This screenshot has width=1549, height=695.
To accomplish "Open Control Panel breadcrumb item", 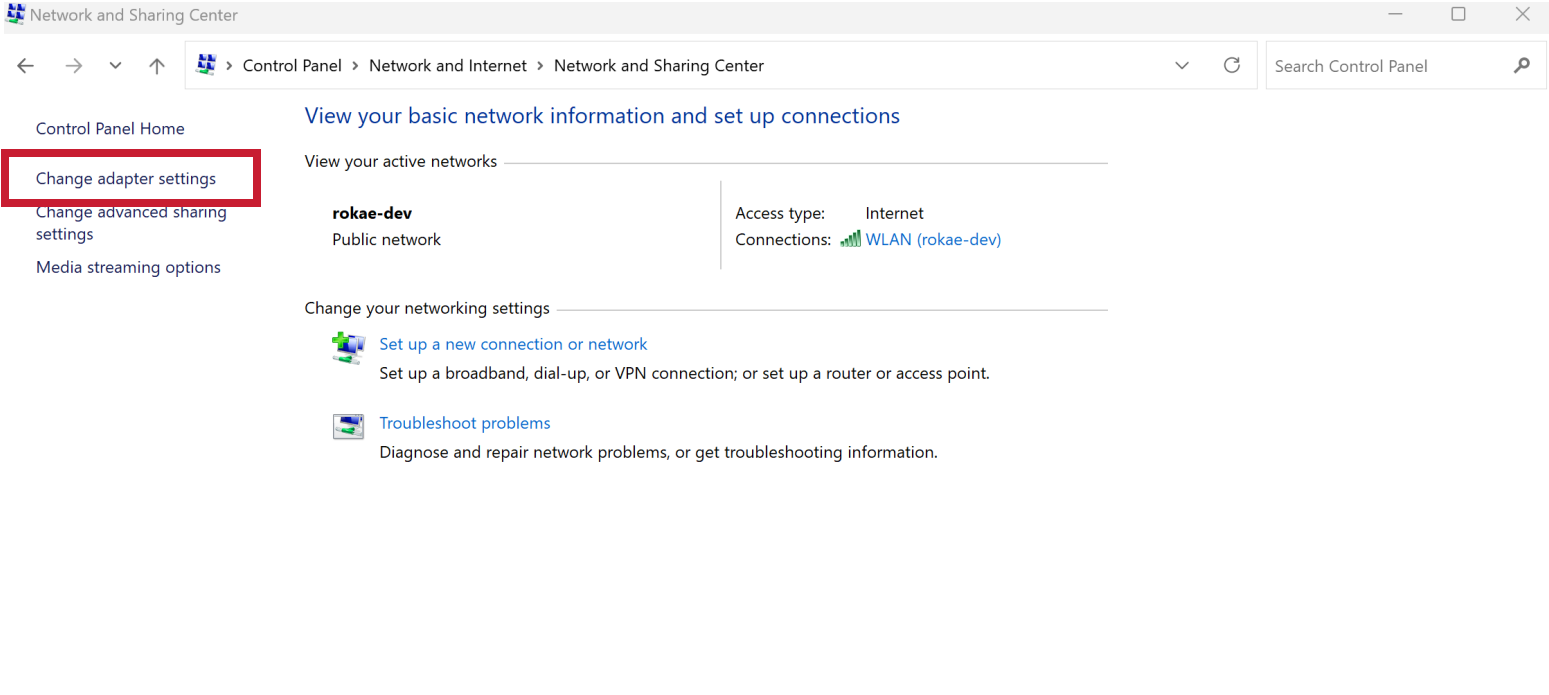I will (292, 66).
